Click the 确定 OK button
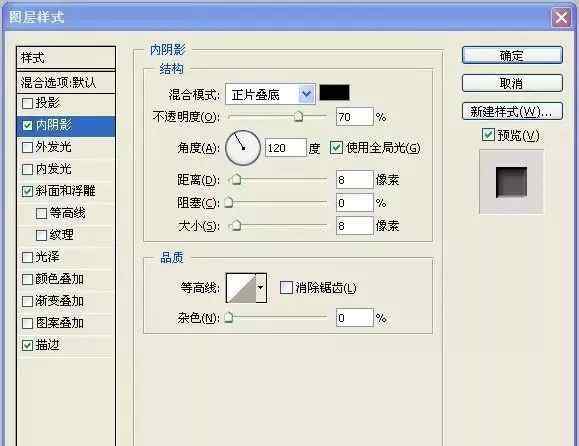This screenshot has width=579, height=446. (x=512, y=55)
